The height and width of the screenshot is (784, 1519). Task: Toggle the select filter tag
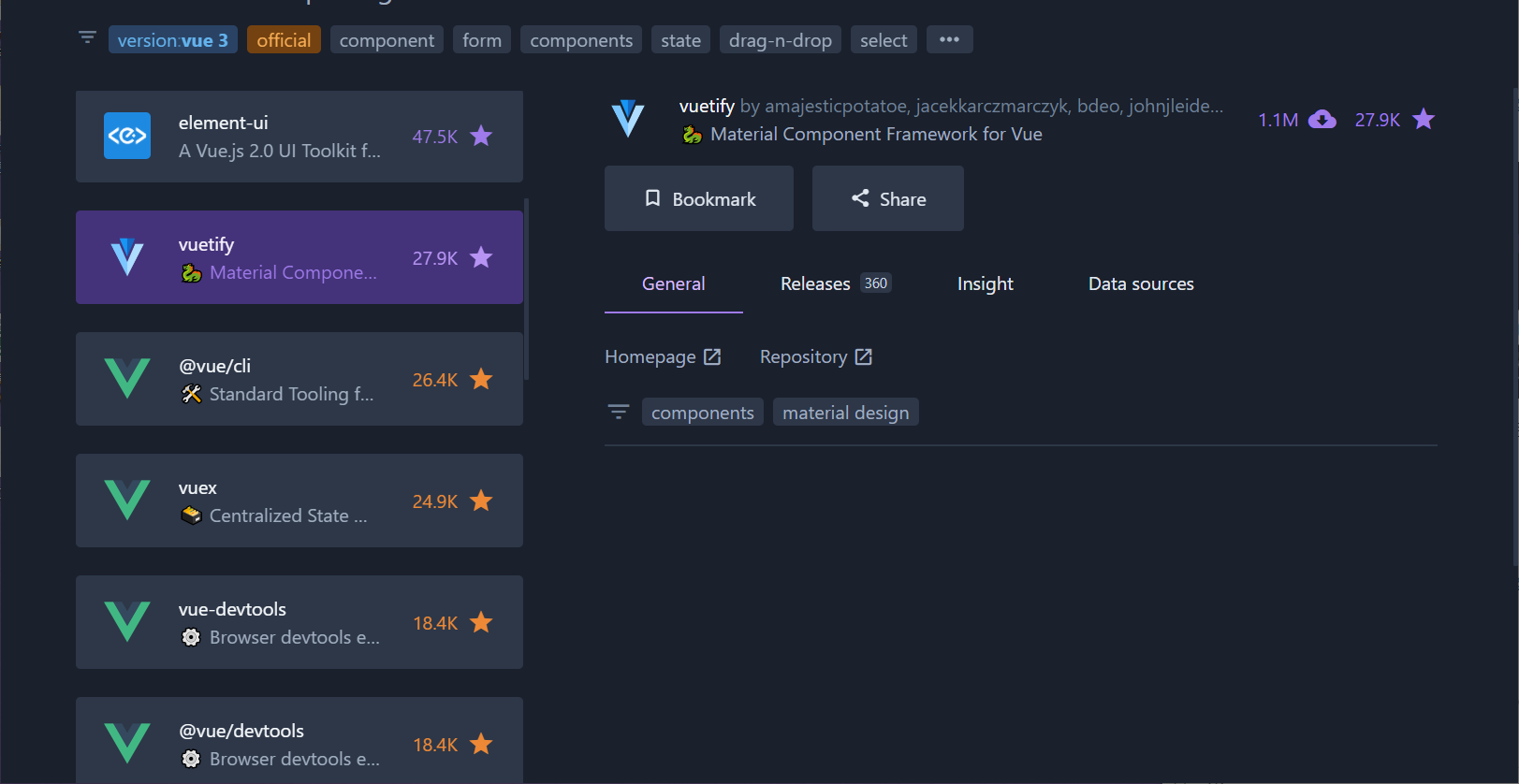884,40
